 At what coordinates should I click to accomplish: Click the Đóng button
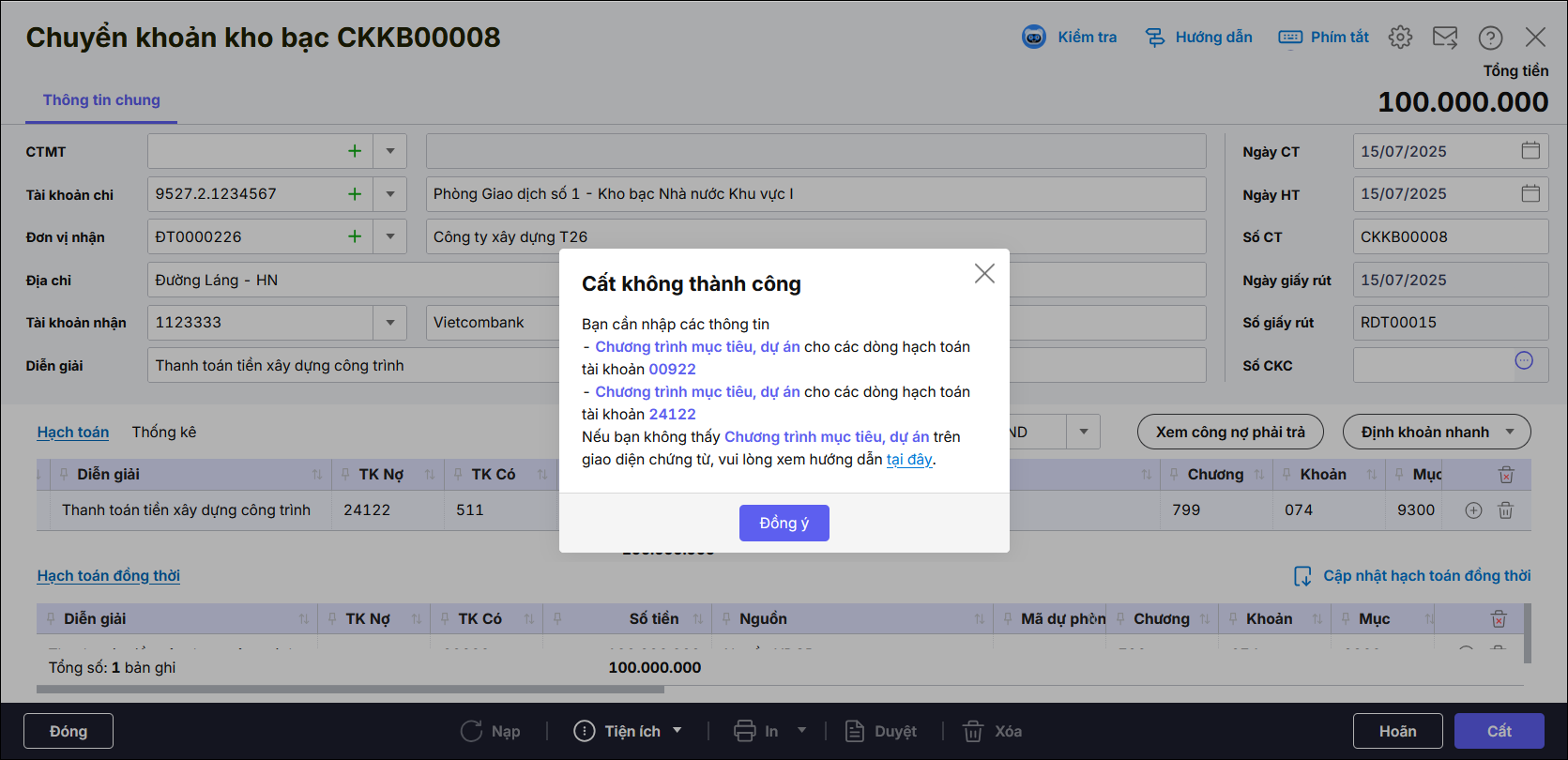pos(69,731)
